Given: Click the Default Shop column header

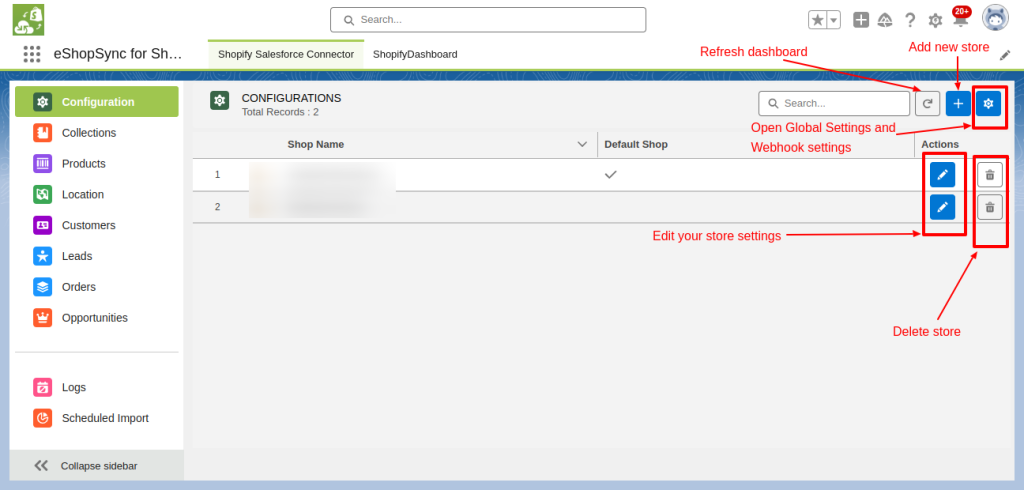Looking at the screenshot, I should 636,144.
